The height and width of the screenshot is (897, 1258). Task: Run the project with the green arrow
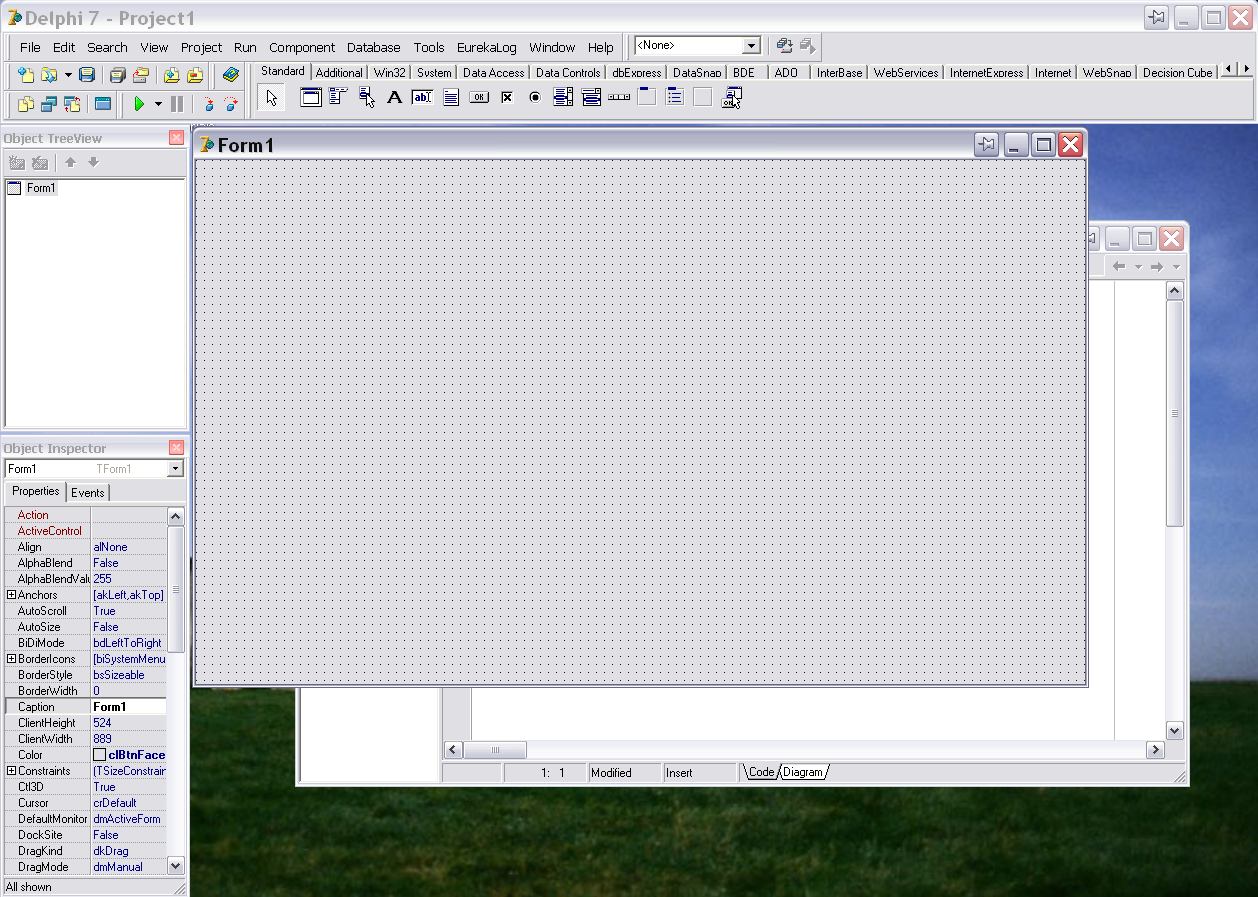click(139, 104)
